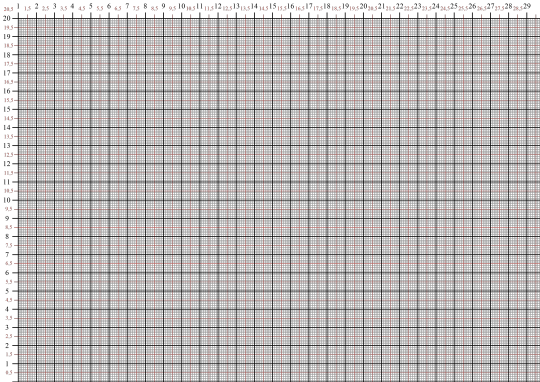540x382 pixels.
Task: Select 15 on the top horizontal axis
Action: (x=272, y=6)
